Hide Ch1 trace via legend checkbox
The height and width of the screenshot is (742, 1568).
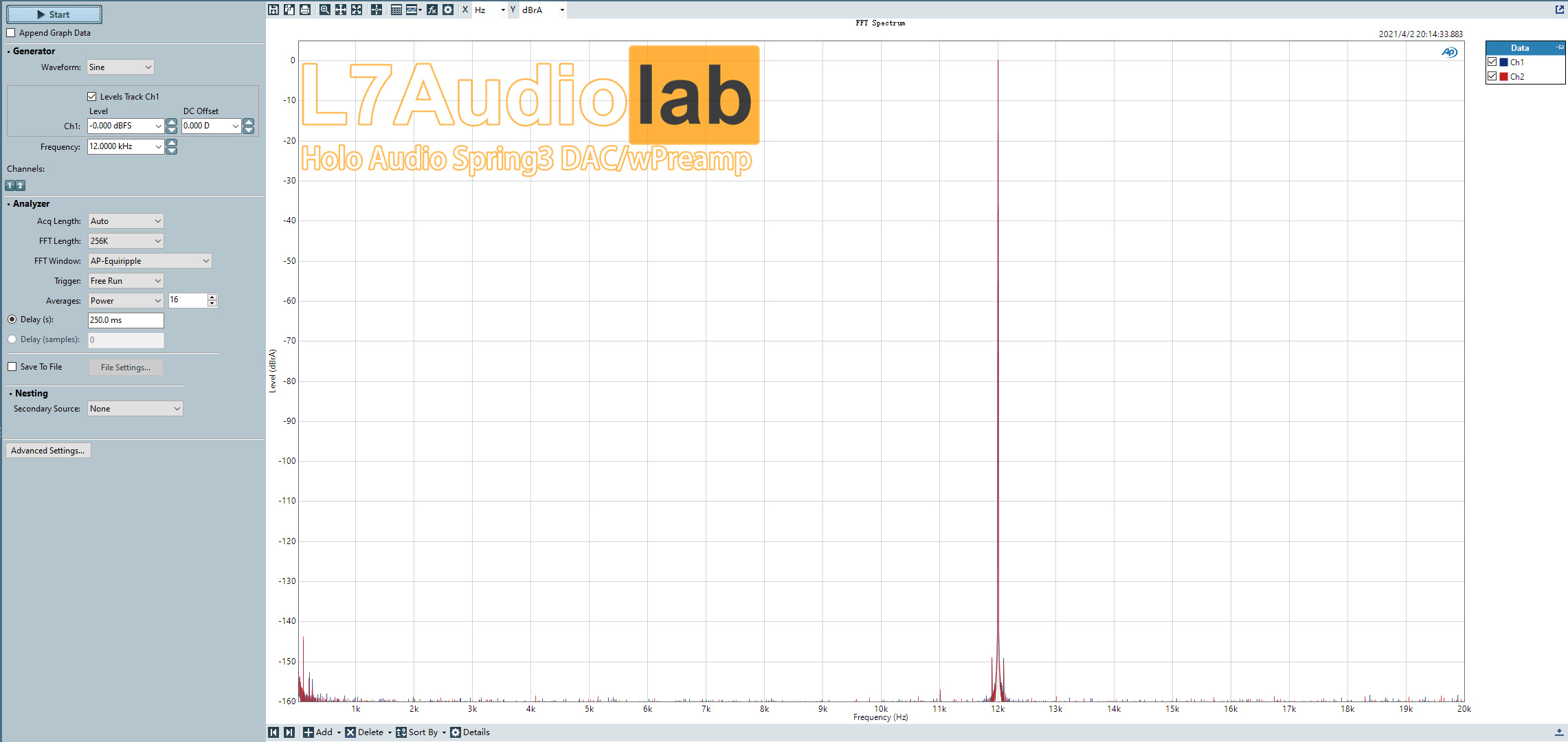click(1492, 62)
